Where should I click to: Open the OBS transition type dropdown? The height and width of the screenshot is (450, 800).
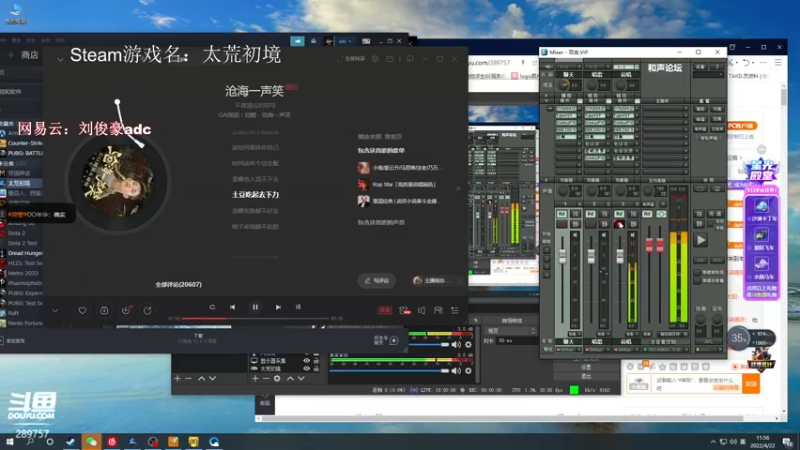(510, 331)
